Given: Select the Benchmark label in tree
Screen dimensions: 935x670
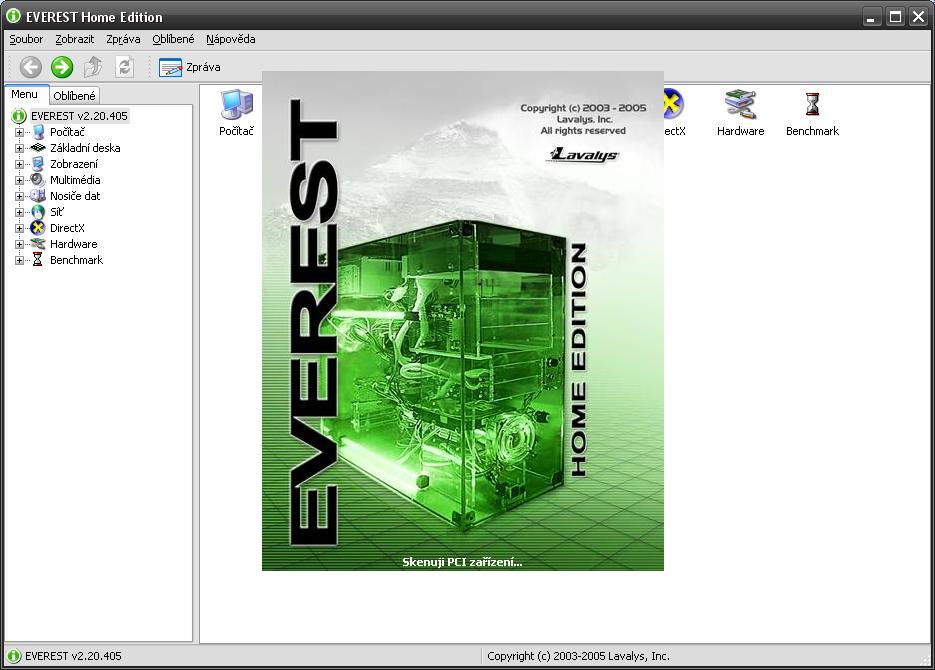Looking at the screenshot, I should click(76, 260).
